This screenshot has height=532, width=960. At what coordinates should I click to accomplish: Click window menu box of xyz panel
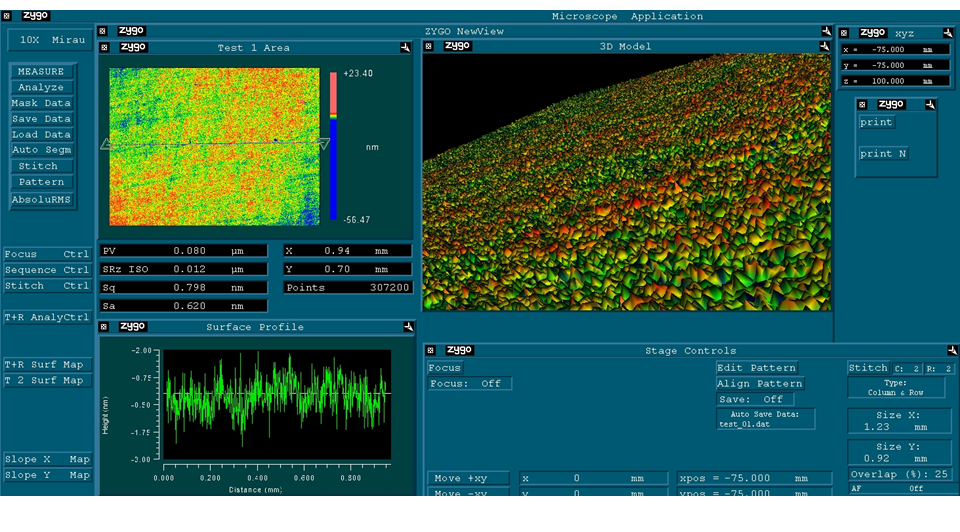pos(844,33)
